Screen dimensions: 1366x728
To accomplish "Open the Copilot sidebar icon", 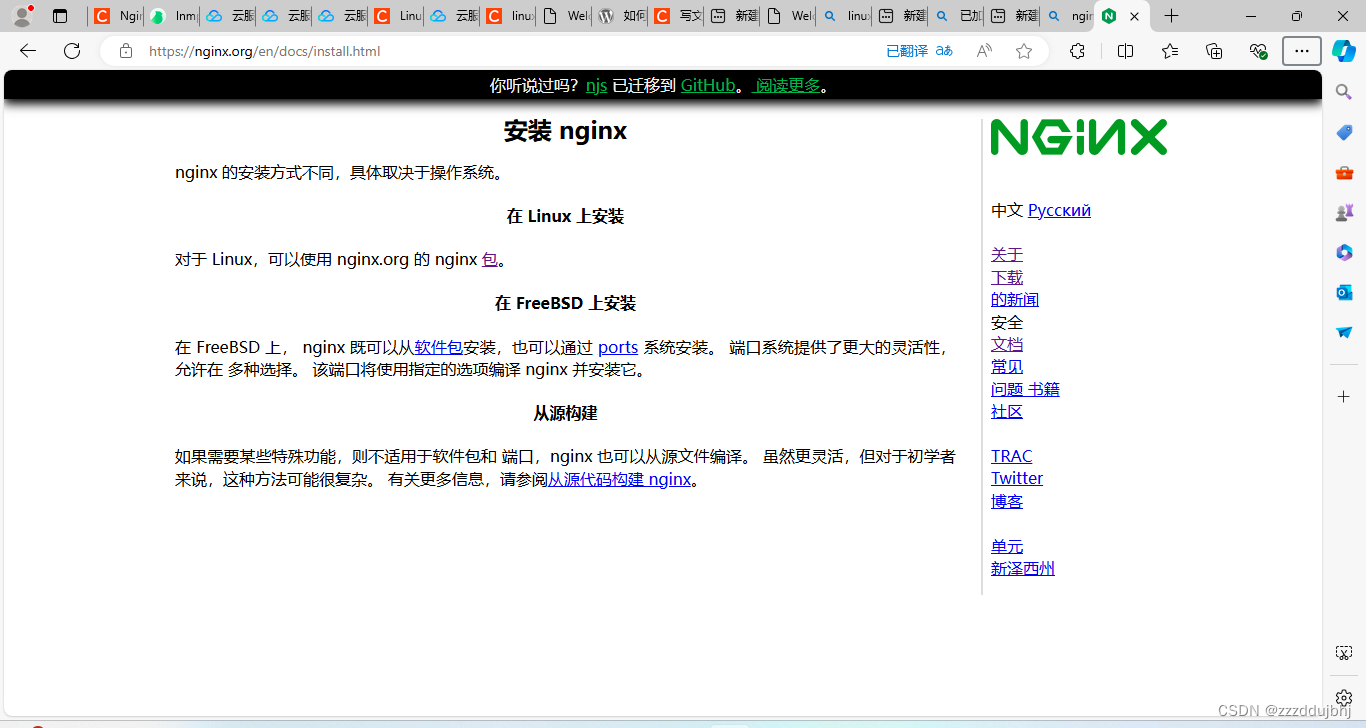I will (1343, 51).
